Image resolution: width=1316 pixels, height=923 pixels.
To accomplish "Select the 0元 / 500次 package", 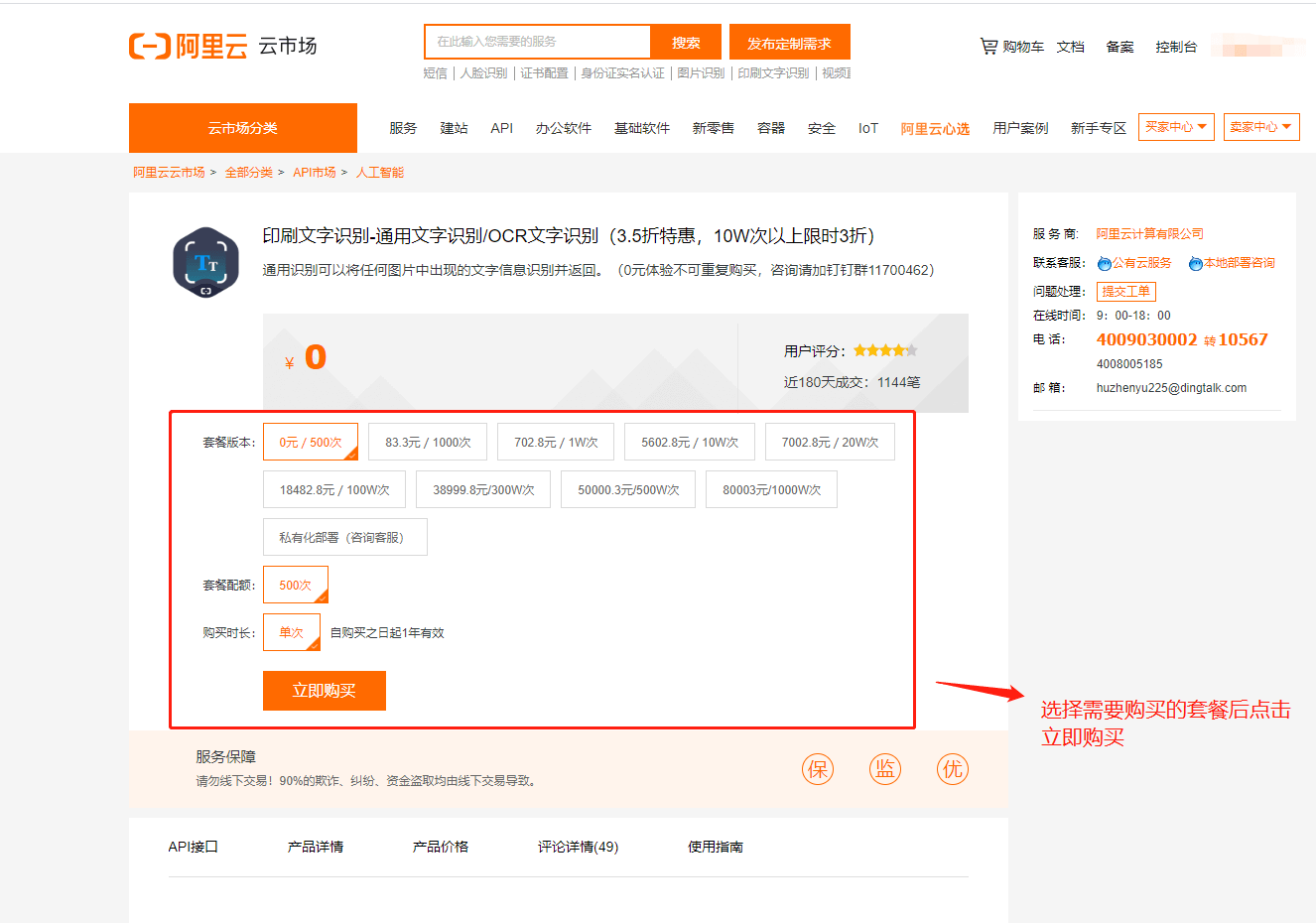I will coord(311,442).
